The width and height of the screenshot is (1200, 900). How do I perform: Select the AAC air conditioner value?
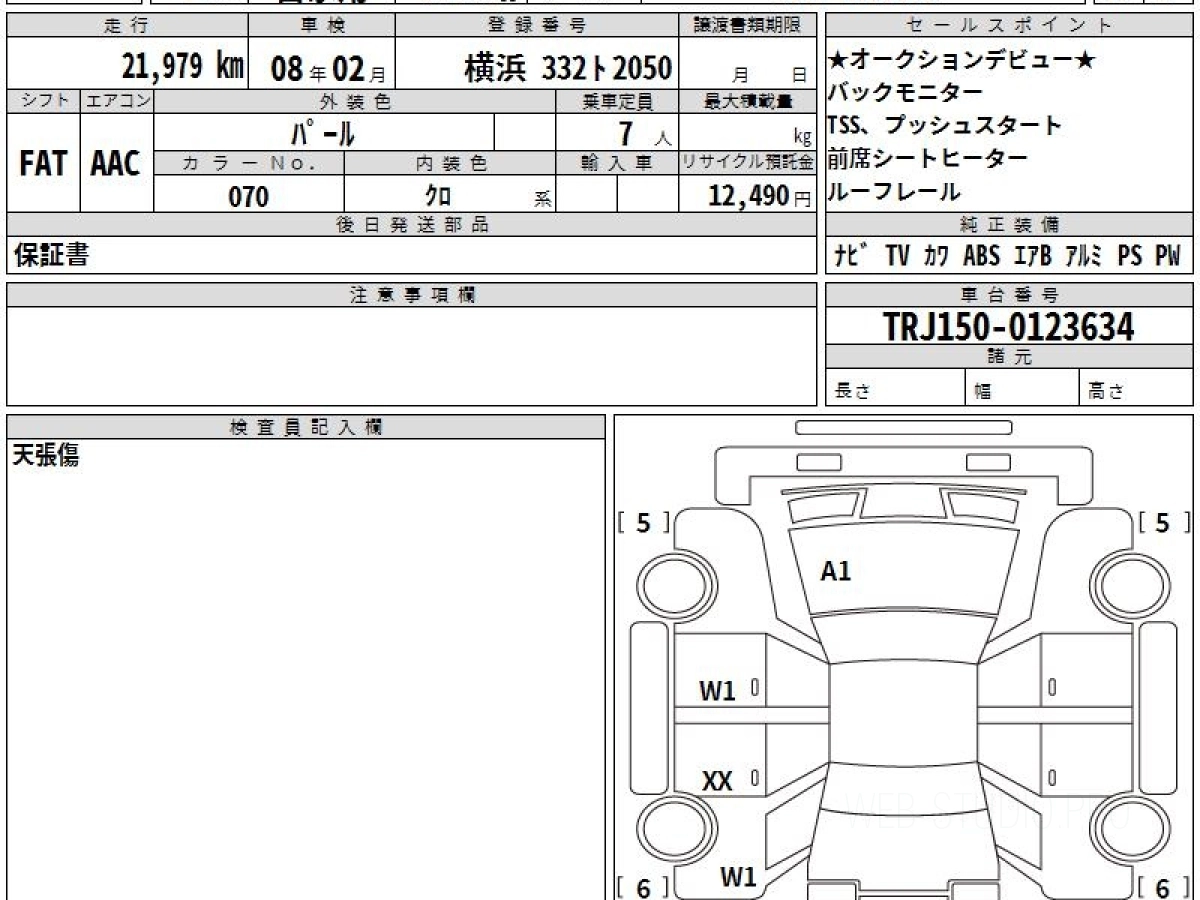tap(116, 164)
